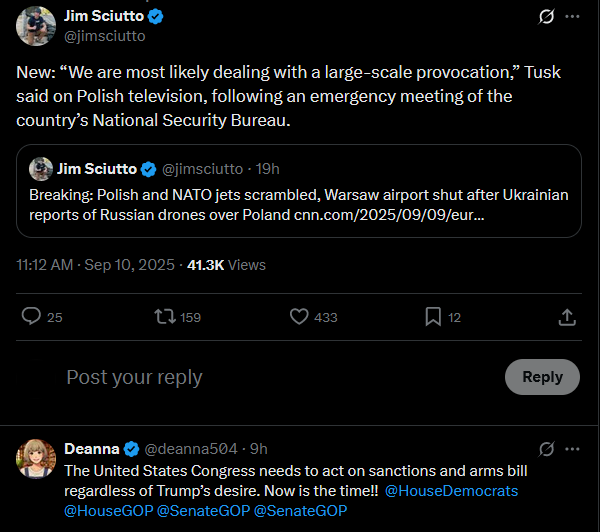
Task: Bookmark the post with the 12 bookmark icon
Action: pyautogui.click(x=433, y=317)
